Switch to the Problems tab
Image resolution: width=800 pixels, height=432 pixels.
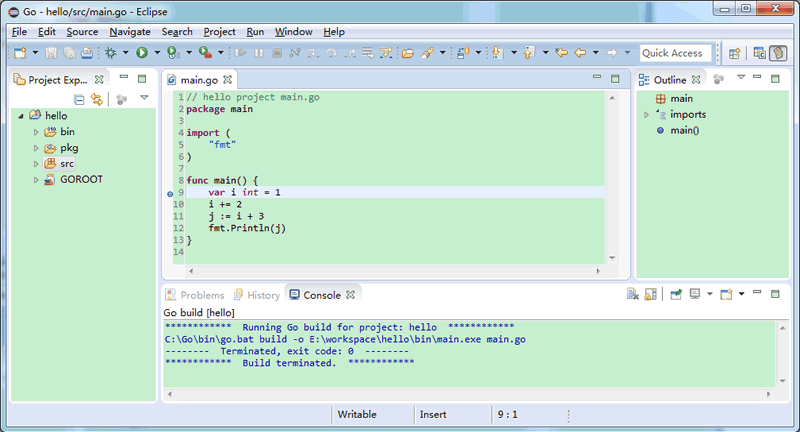point(195,295)
